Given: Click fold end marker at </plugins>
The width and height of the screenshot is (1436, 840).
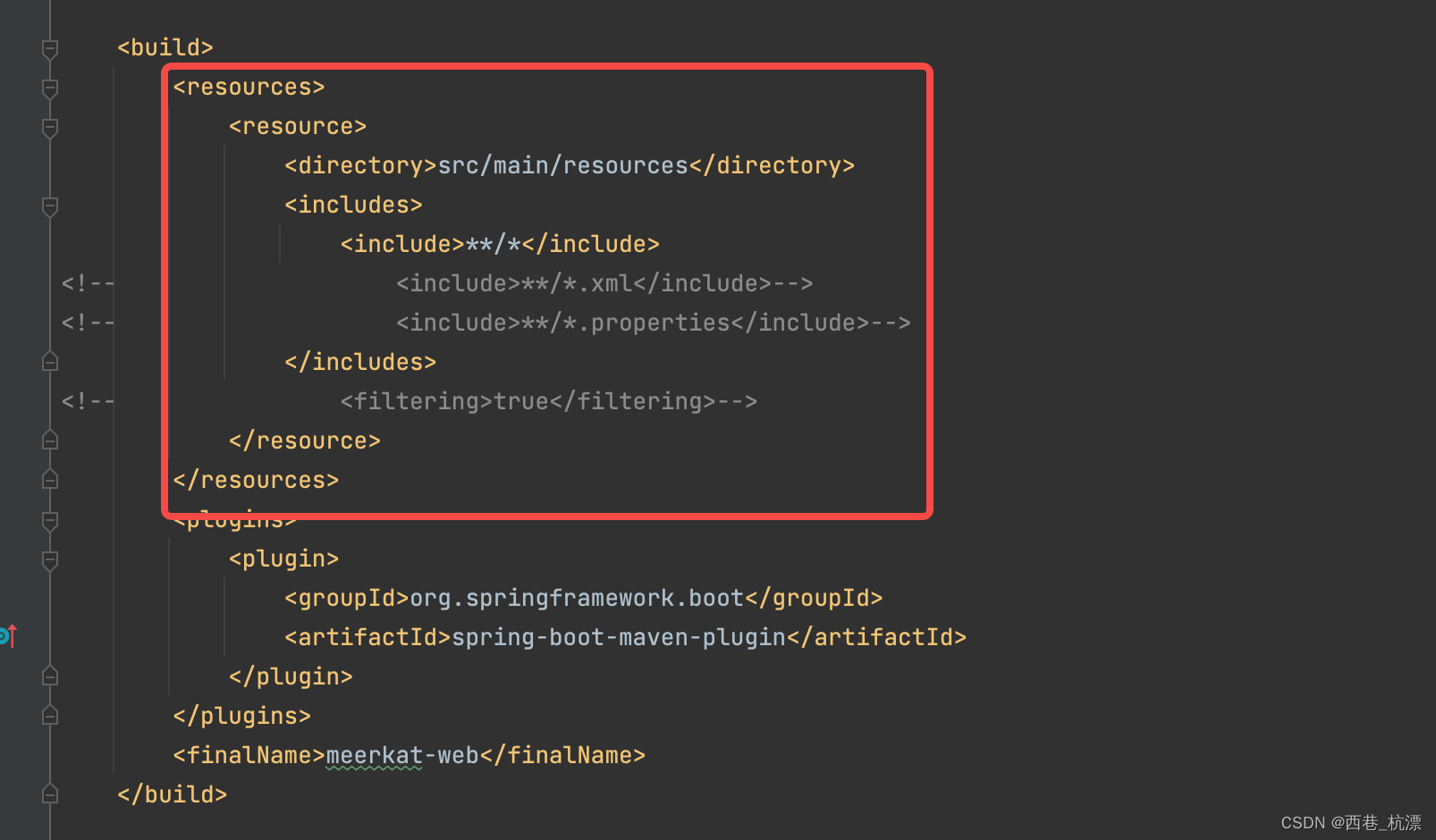Looking at the screenshot, I should coord(50,715).
